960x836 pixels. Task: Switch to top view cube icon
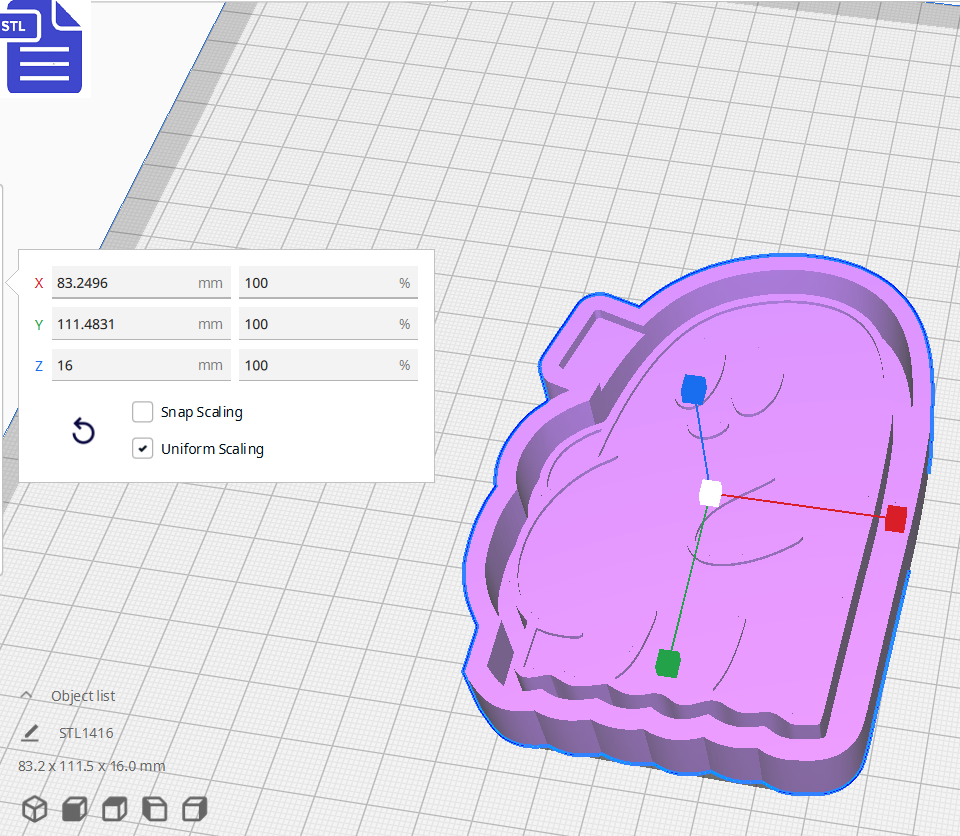[115, 809]
